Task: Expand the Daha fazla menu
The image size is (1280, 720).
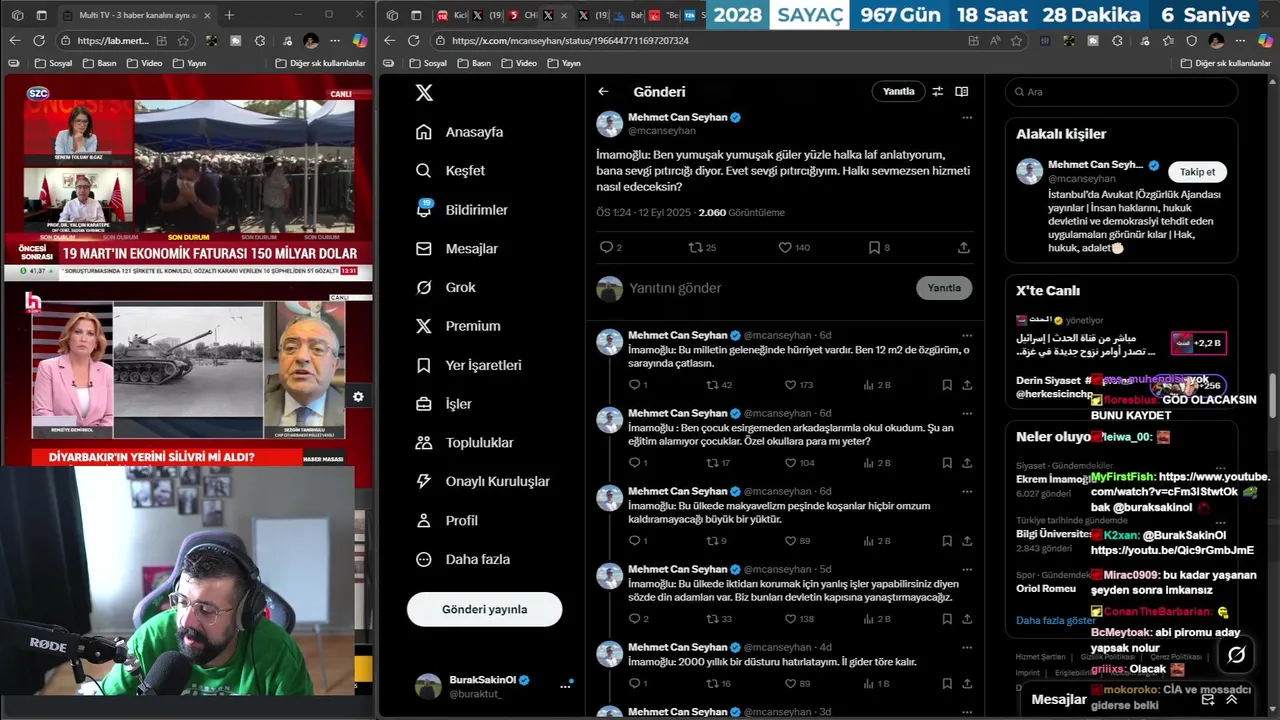Action: tap(463, 560)
